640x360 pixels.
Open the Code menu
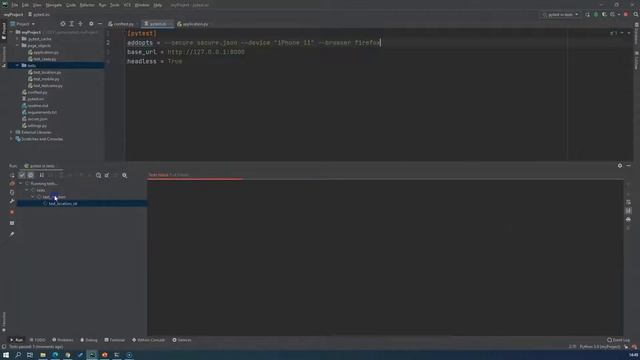[71, 5]
